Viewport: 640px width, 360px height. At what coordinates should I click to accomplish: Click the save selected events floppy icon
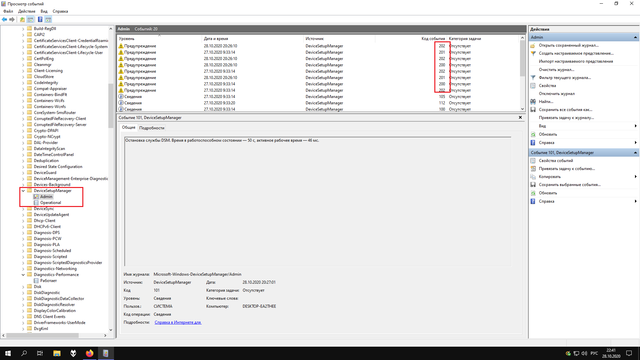[533, 185]
